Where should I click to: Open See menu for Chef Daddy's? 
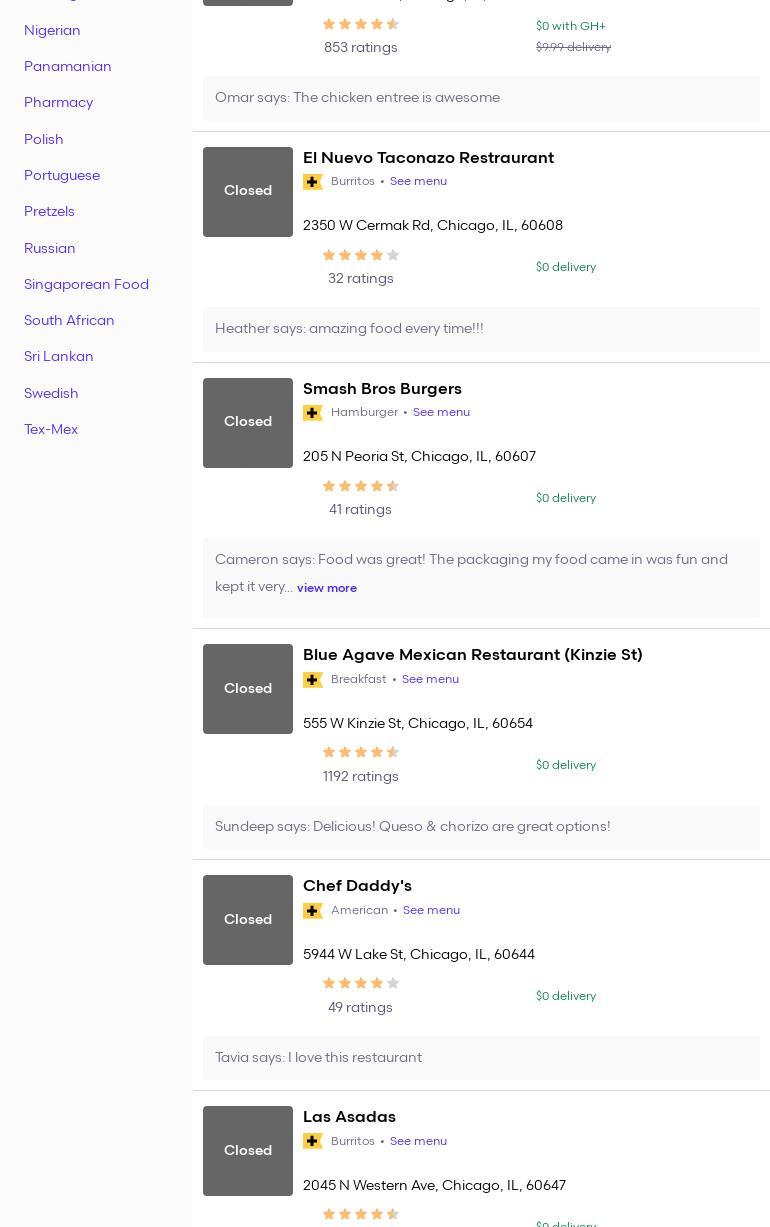(431, 911)
